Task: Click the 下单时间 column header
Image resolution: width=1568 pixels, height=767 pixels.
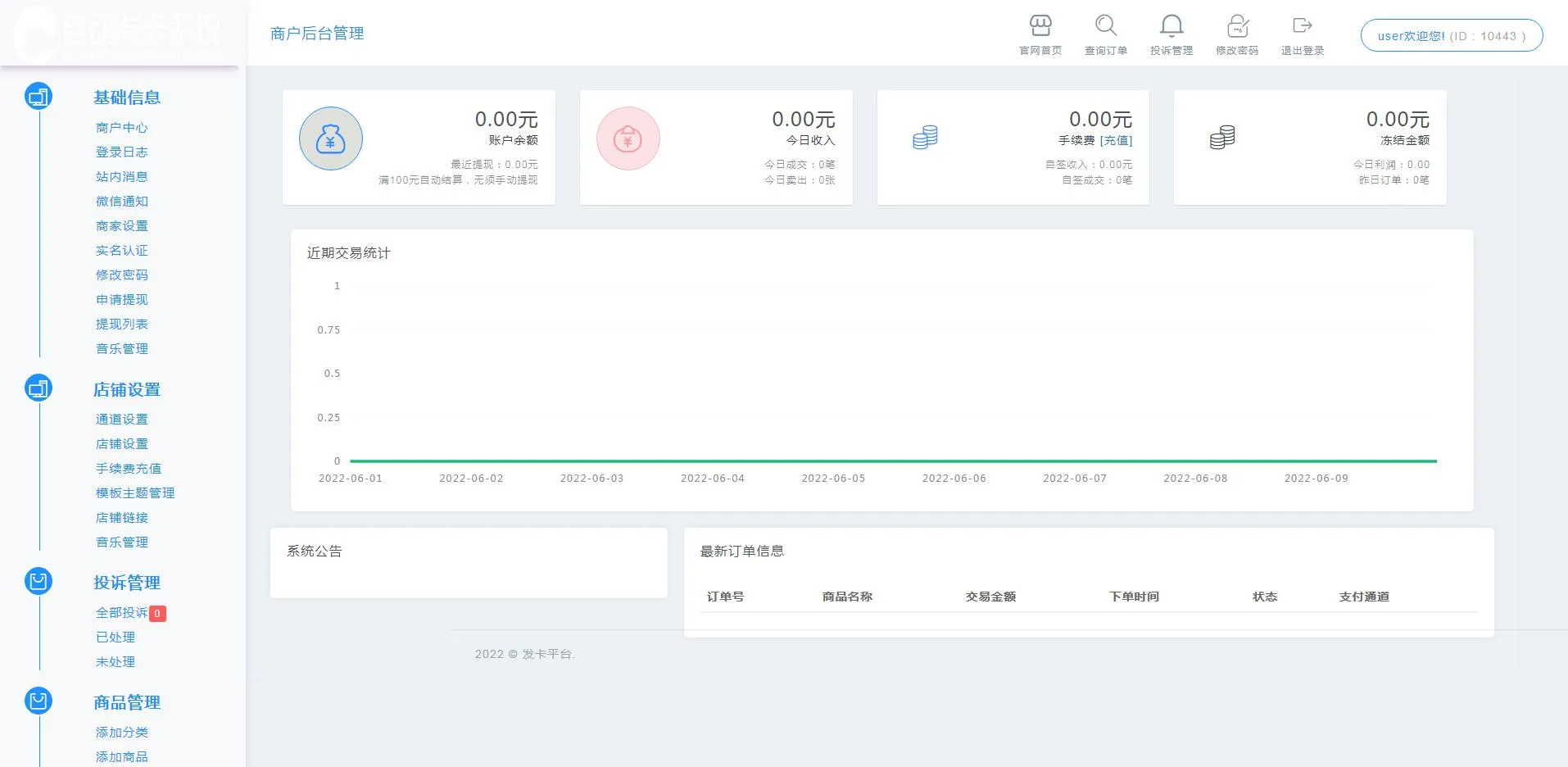Action: (1134, 597)
